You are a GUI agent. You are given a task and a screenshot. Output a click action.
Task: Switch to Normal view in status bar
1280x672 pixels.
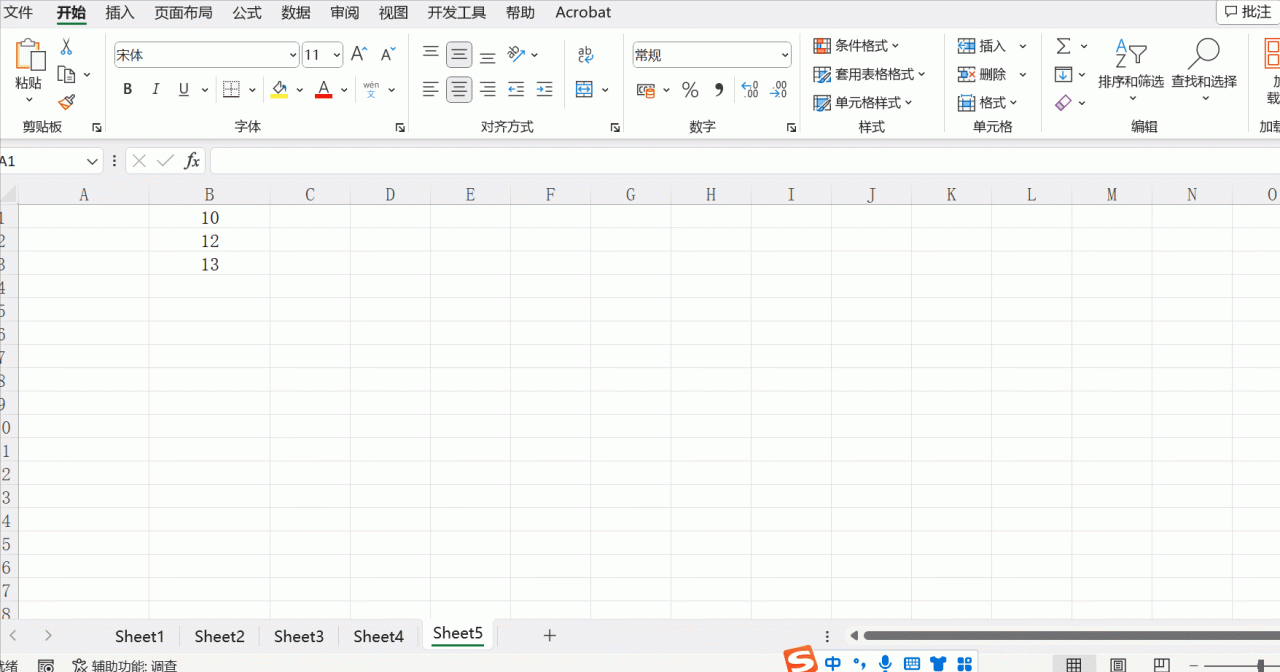point(1073,664)
